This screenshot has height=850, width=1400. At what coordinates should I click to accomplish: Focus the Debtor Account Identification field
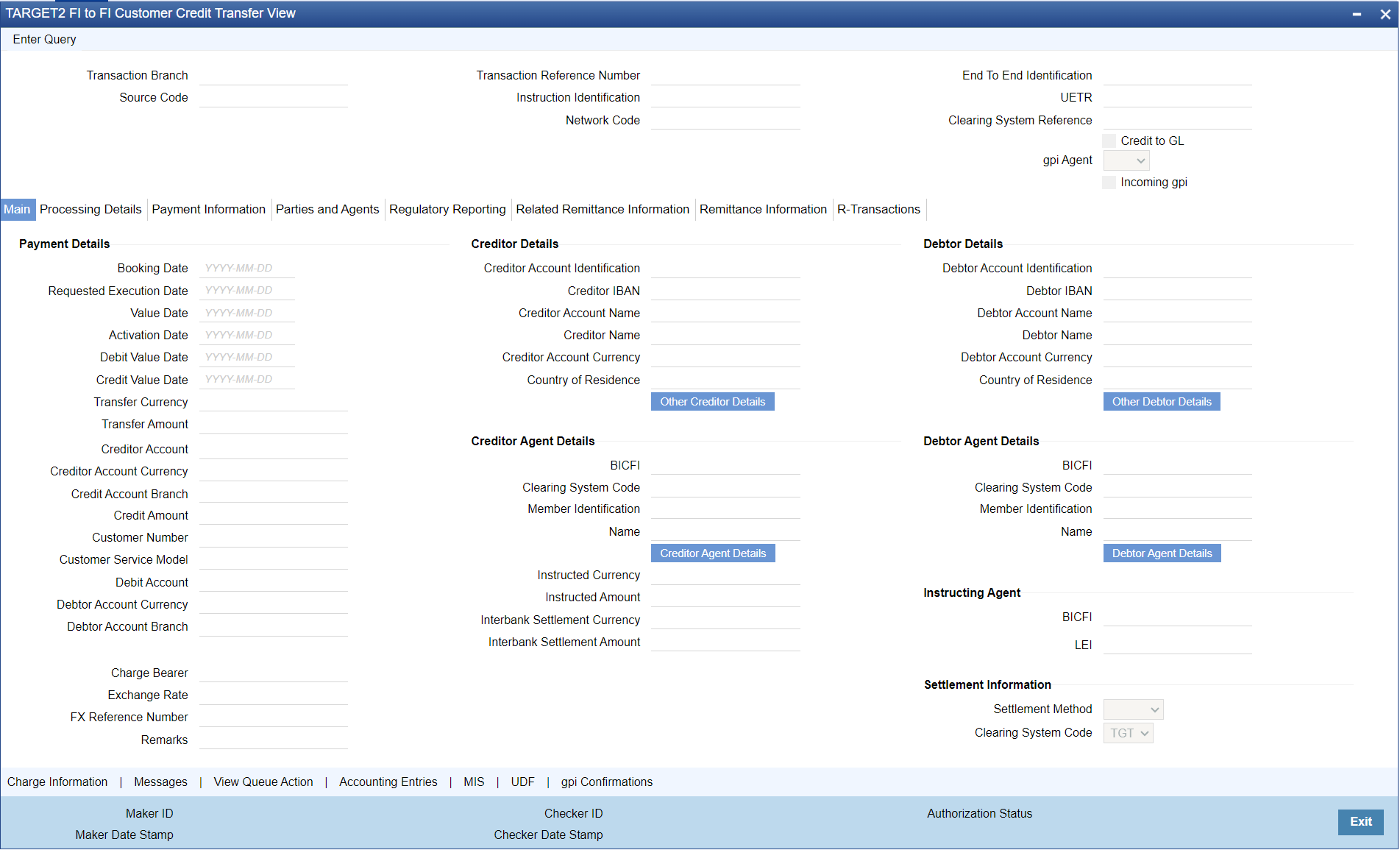pos(1178,269)
